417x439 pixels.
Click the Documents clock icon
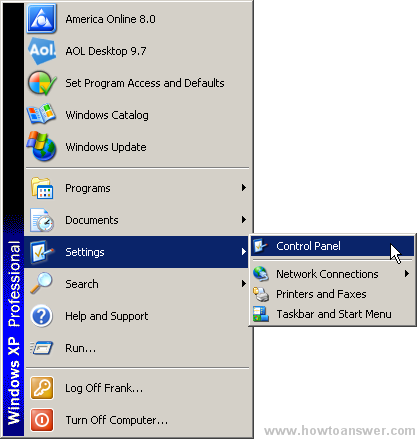(x=42, y=220)
